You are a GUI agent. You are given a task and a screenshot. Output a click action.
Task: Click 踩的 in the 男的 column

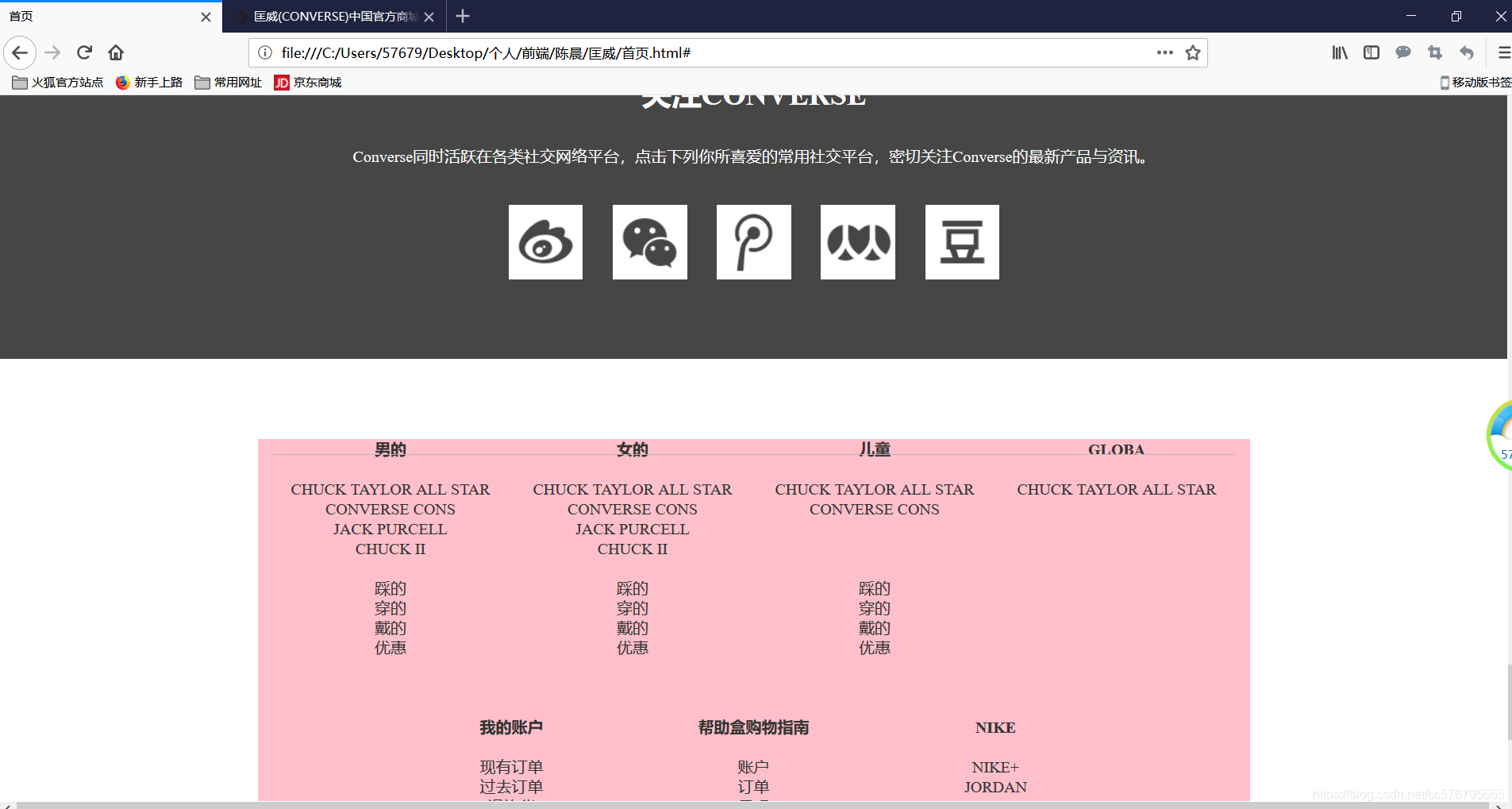point(391,588)
